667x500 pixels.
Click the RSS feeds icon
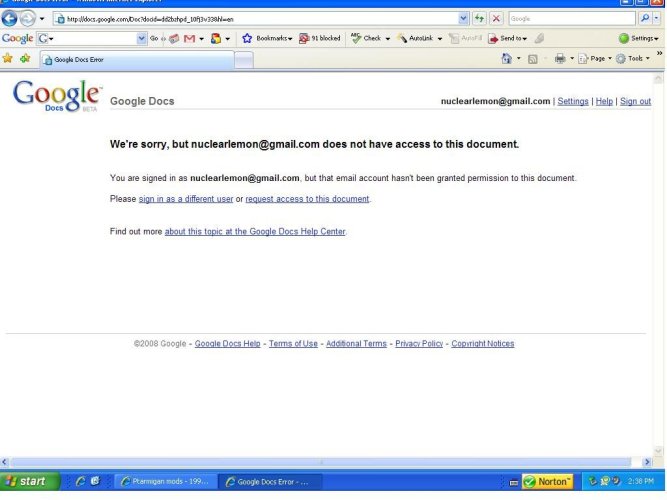pos(533,59)
